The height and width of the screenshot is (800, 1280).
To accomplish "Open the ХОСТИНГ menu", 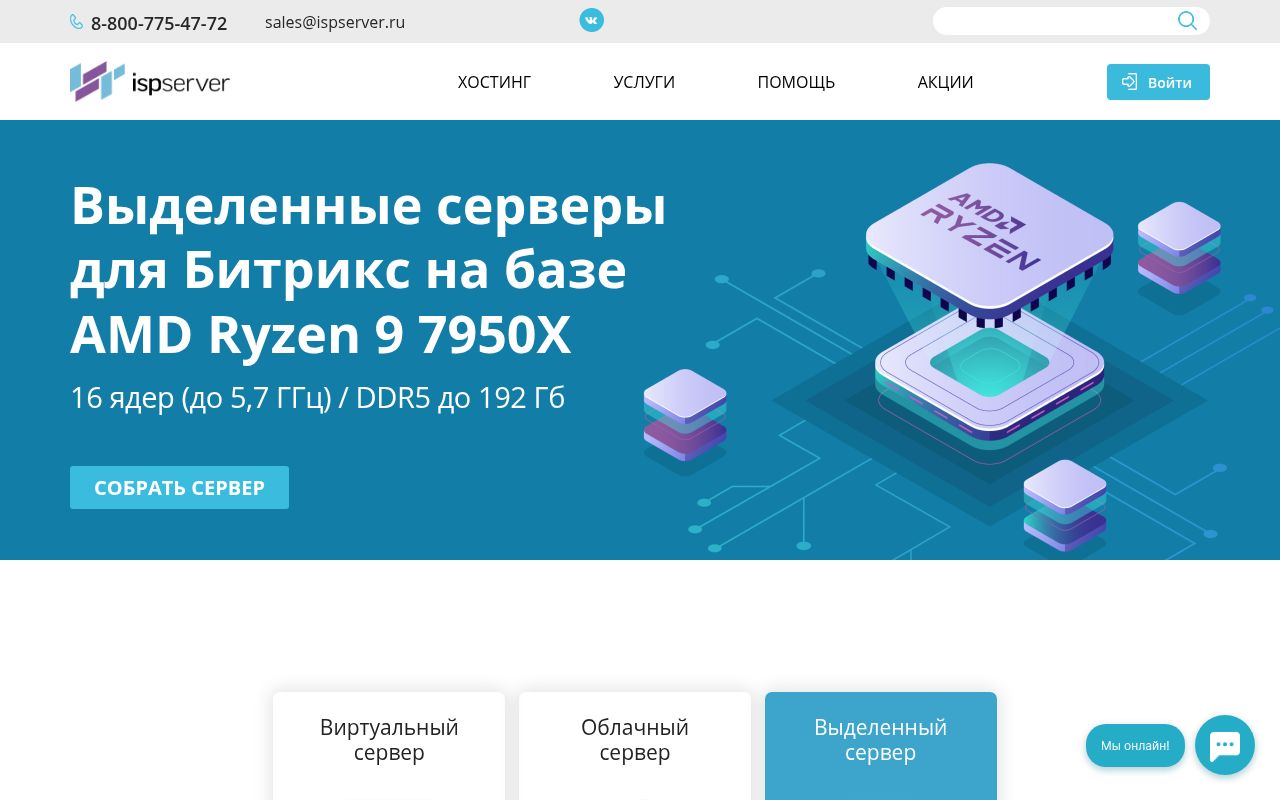I will point(494,82).
